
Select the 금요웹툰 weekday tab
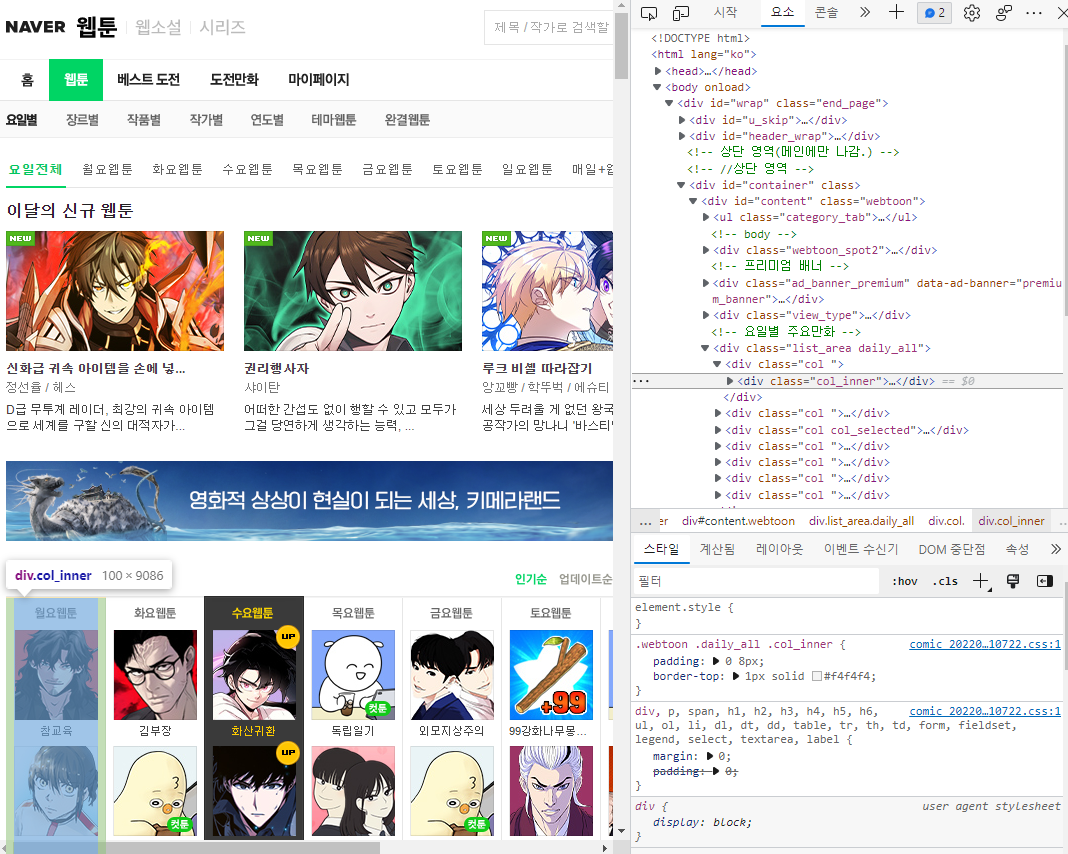[x=387, y=169]
